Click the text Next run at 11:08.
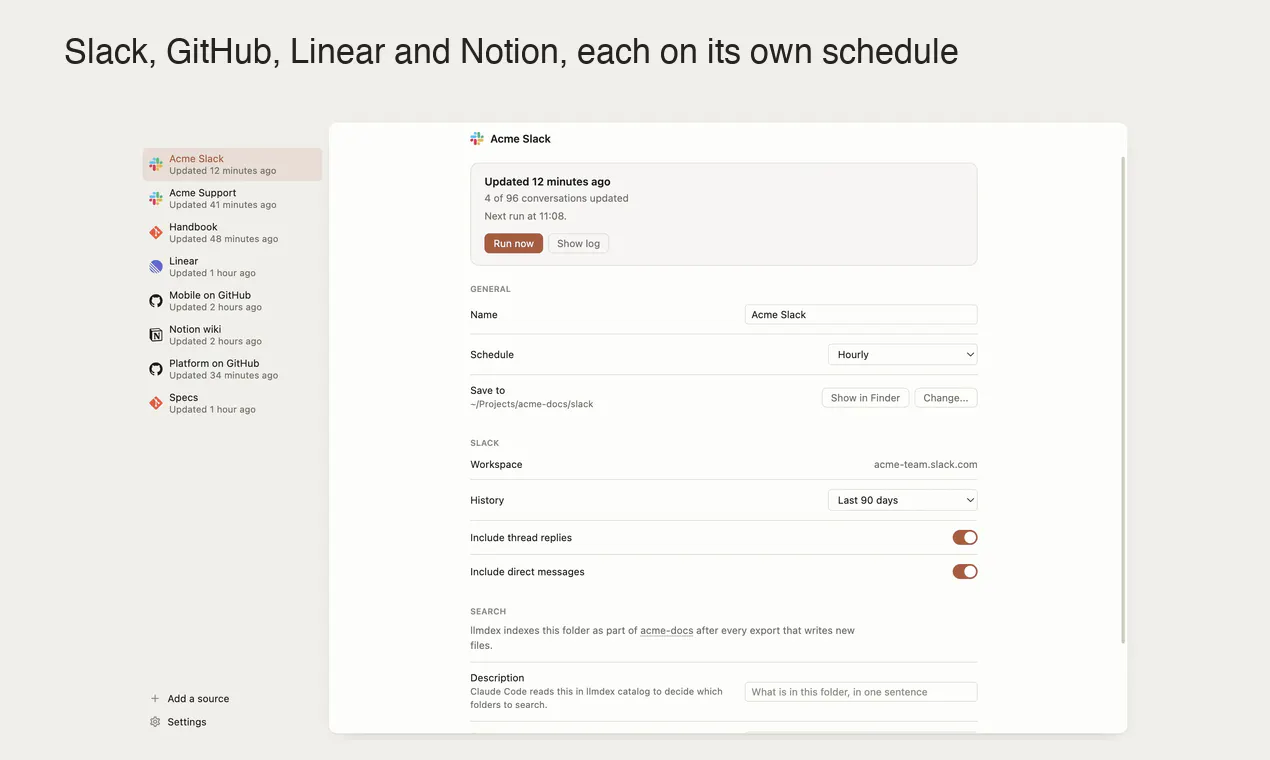The height and width of the screenshot is (760, 1270). 525,216
